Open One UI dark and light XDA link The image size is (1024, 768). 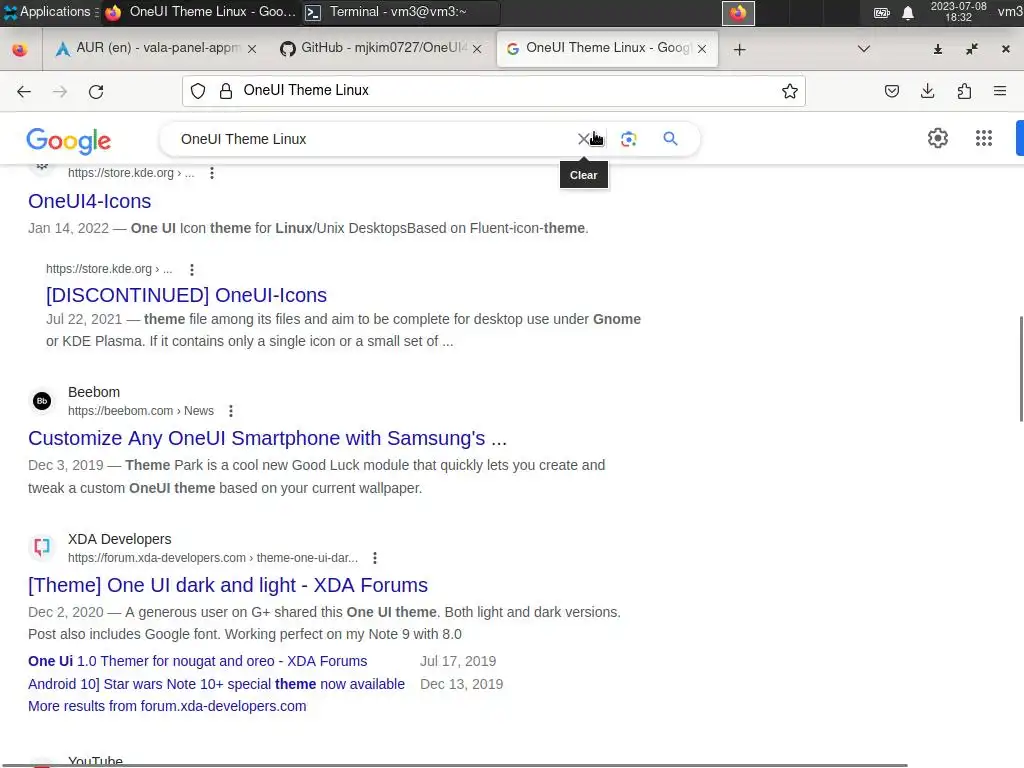click(x=228, y=585)
